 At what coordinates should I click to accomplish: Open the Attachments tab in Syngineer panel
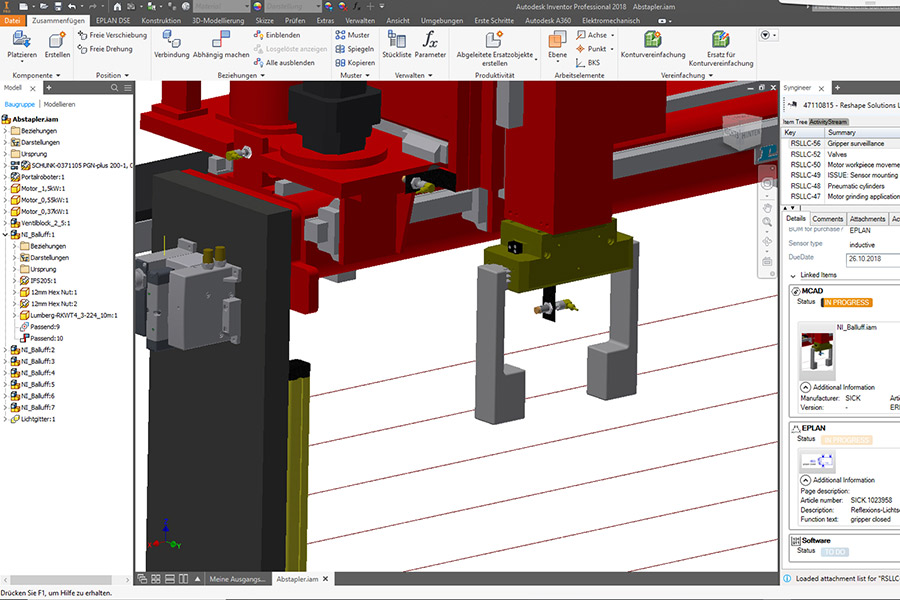(x=867, y=219)
